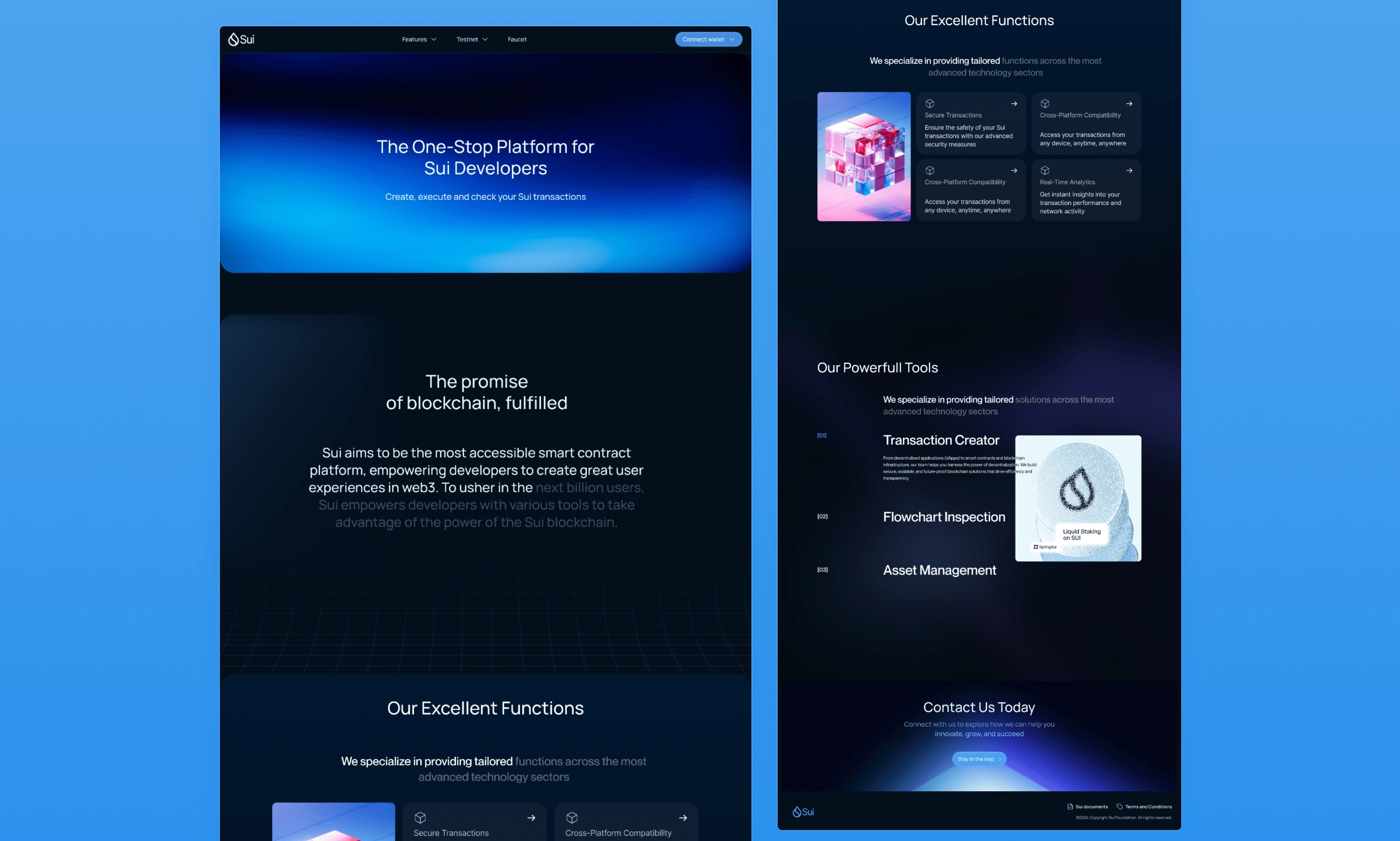
Task: Click arrow on Real-Time Analytics card
Action: pyautogui.click(x=1129, y=171)
